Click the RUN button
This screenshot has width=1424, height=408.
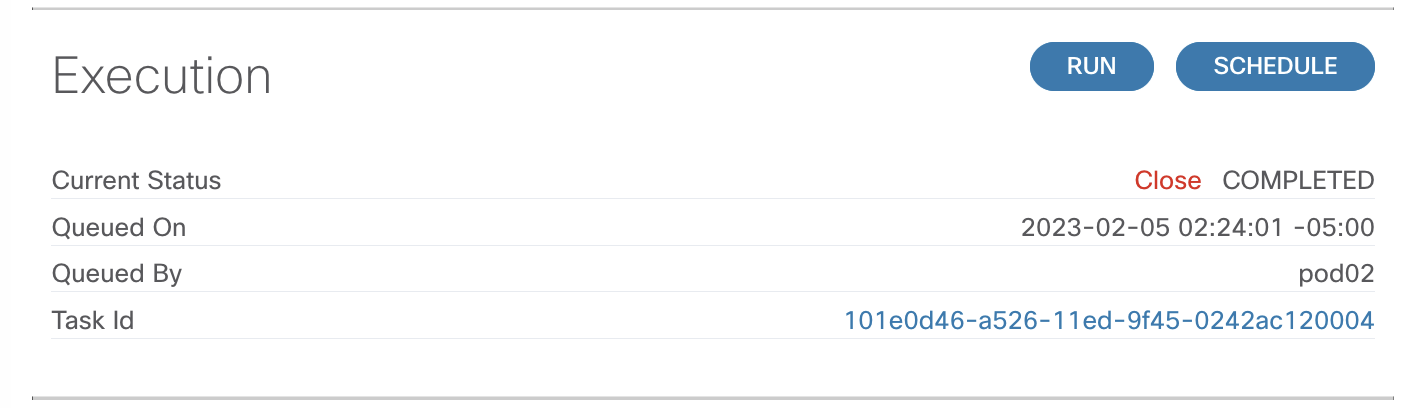click(x=1091, y=66)
